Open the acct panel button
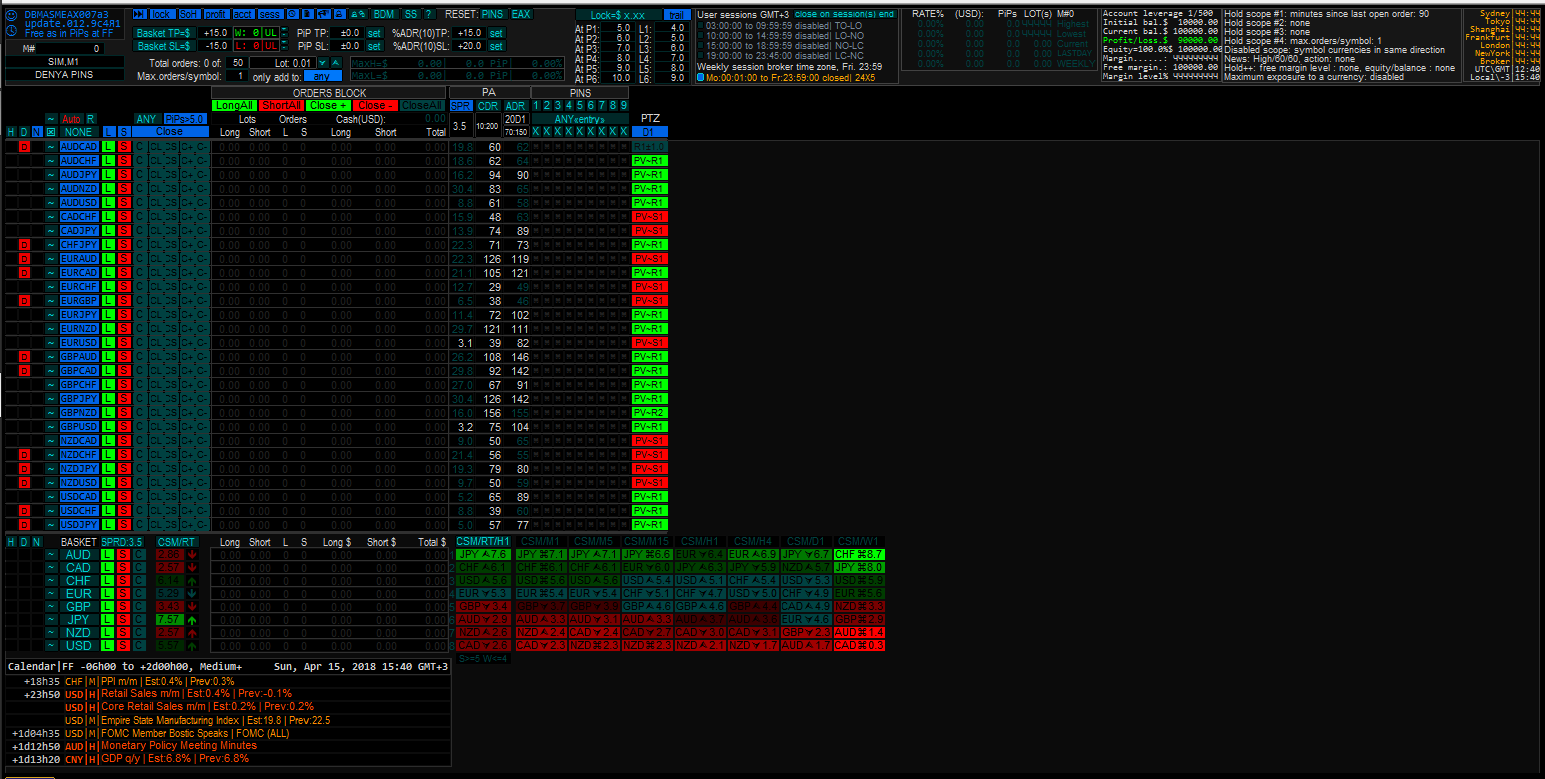The image size is (1545, 779). 243,14
